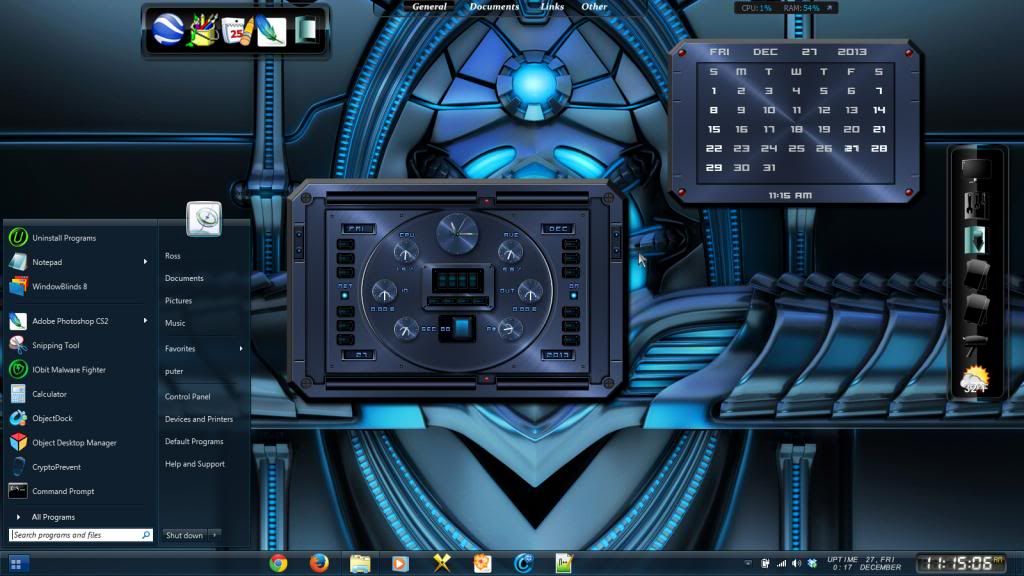Open the blue C taskbar icon
This screenshot has height=576, width=1024.
point(523,563)
